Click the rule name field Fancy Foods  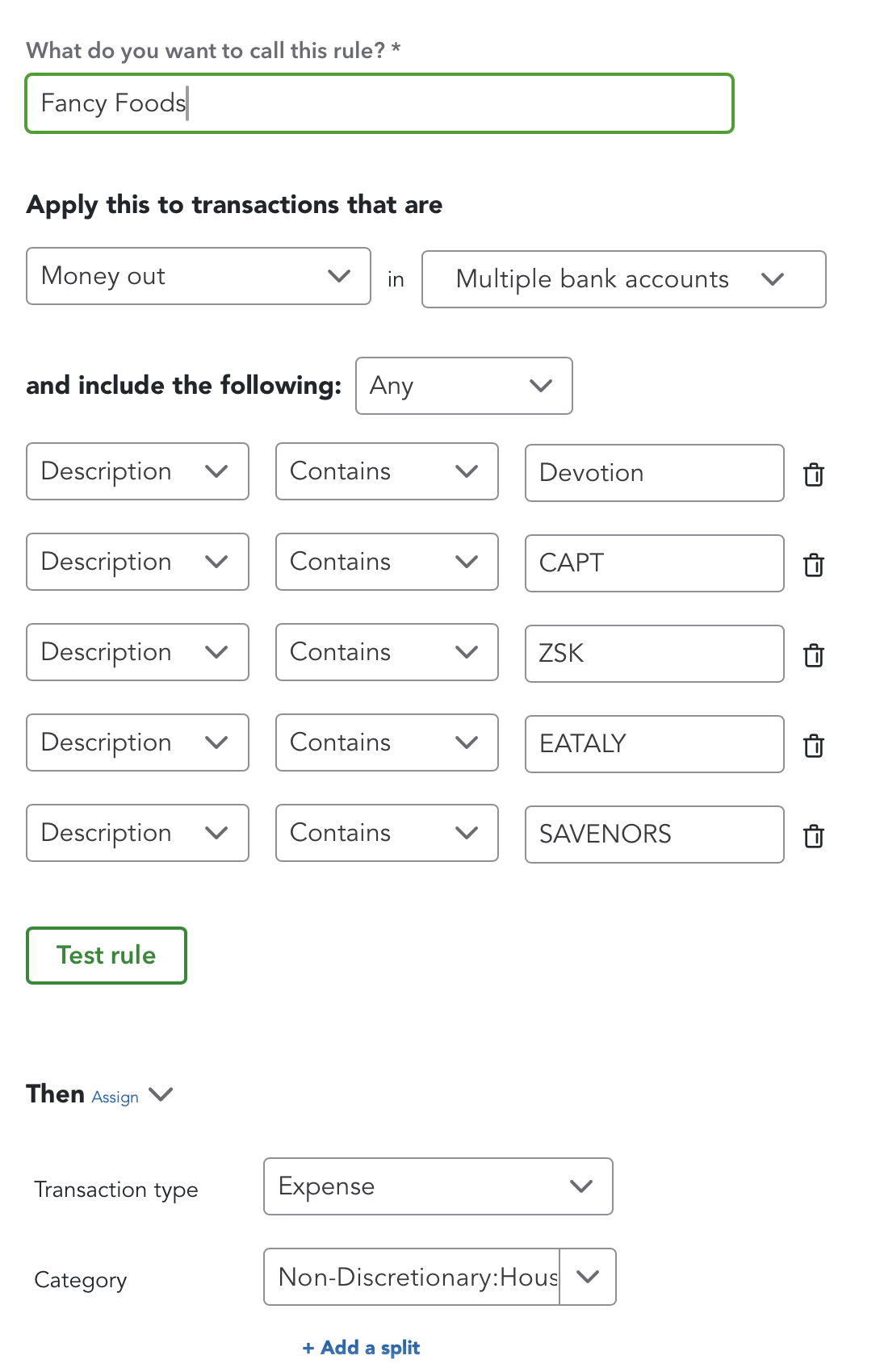tap(379, 103)
